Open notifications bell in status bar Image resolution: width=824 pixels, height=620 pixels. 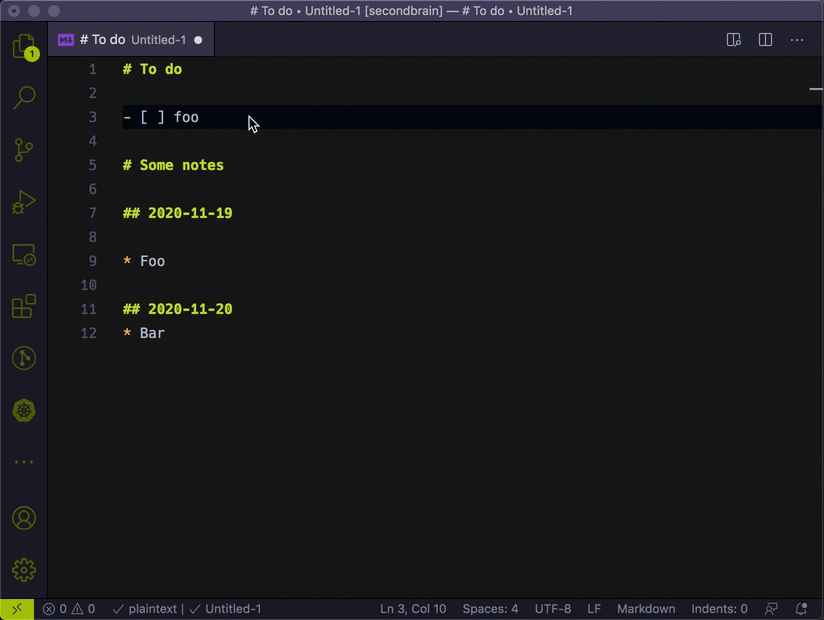click(801, 609)
